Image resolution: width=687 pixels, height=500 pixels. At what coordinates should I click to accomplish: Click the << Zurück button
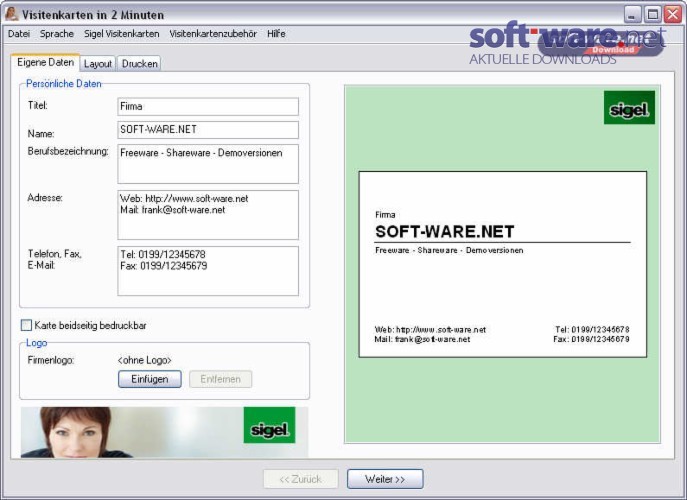301,479
